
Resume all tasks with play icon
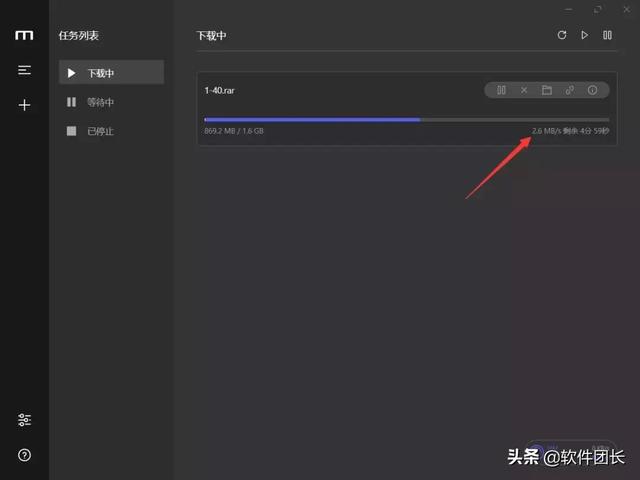(x=584, y=35)
